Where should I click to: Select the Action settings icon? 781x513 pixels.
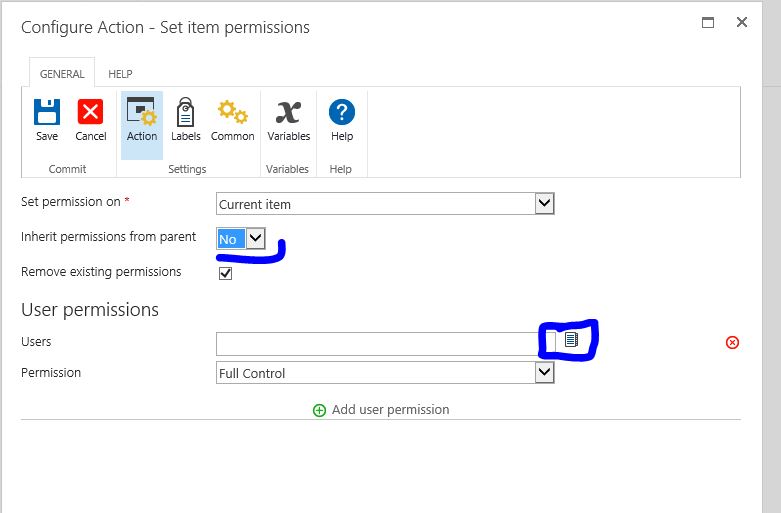(x=141, y=112)
